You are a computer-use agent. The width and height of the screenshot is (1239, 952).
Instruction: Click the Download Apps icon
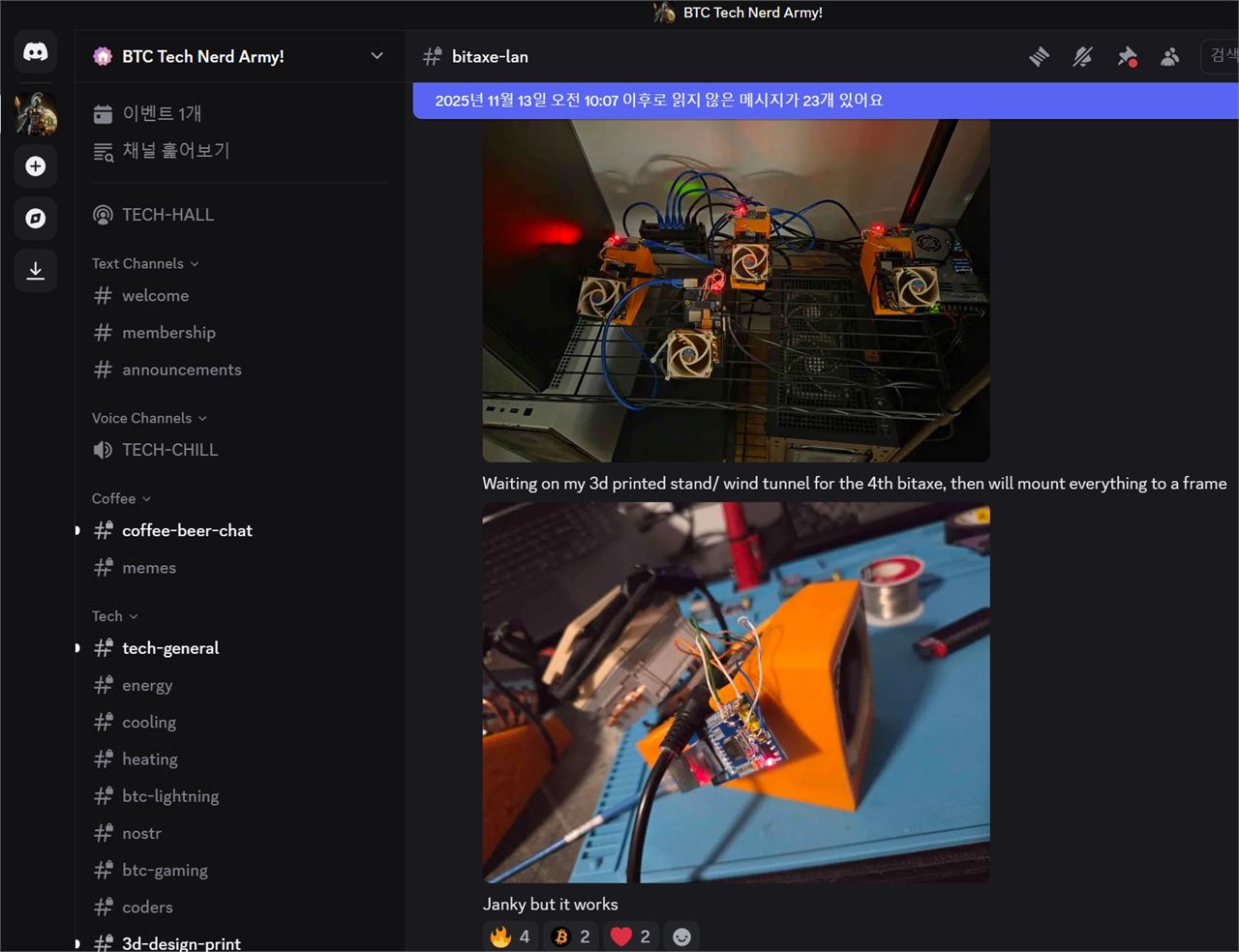point(36,271)
